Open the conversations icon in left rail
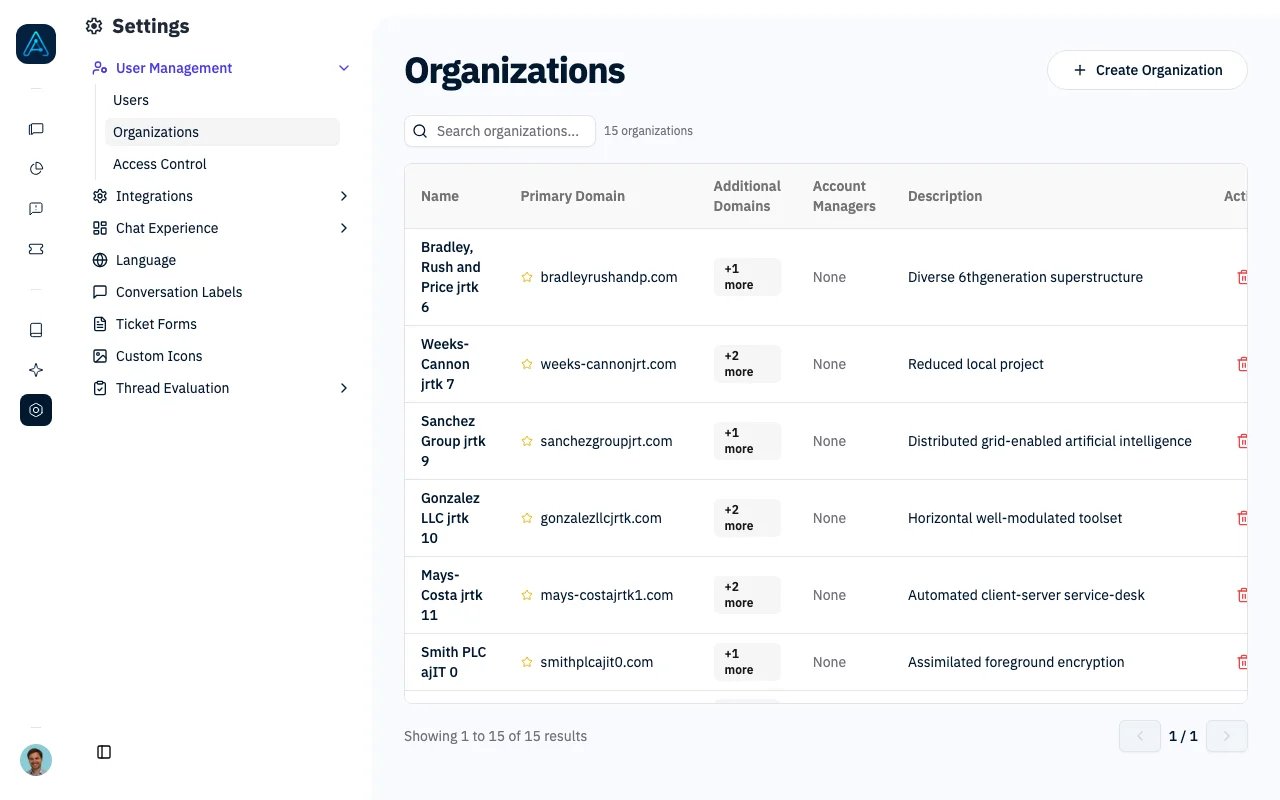The width and height of the screenshot is (1280, 800). (x=36, y=129)
